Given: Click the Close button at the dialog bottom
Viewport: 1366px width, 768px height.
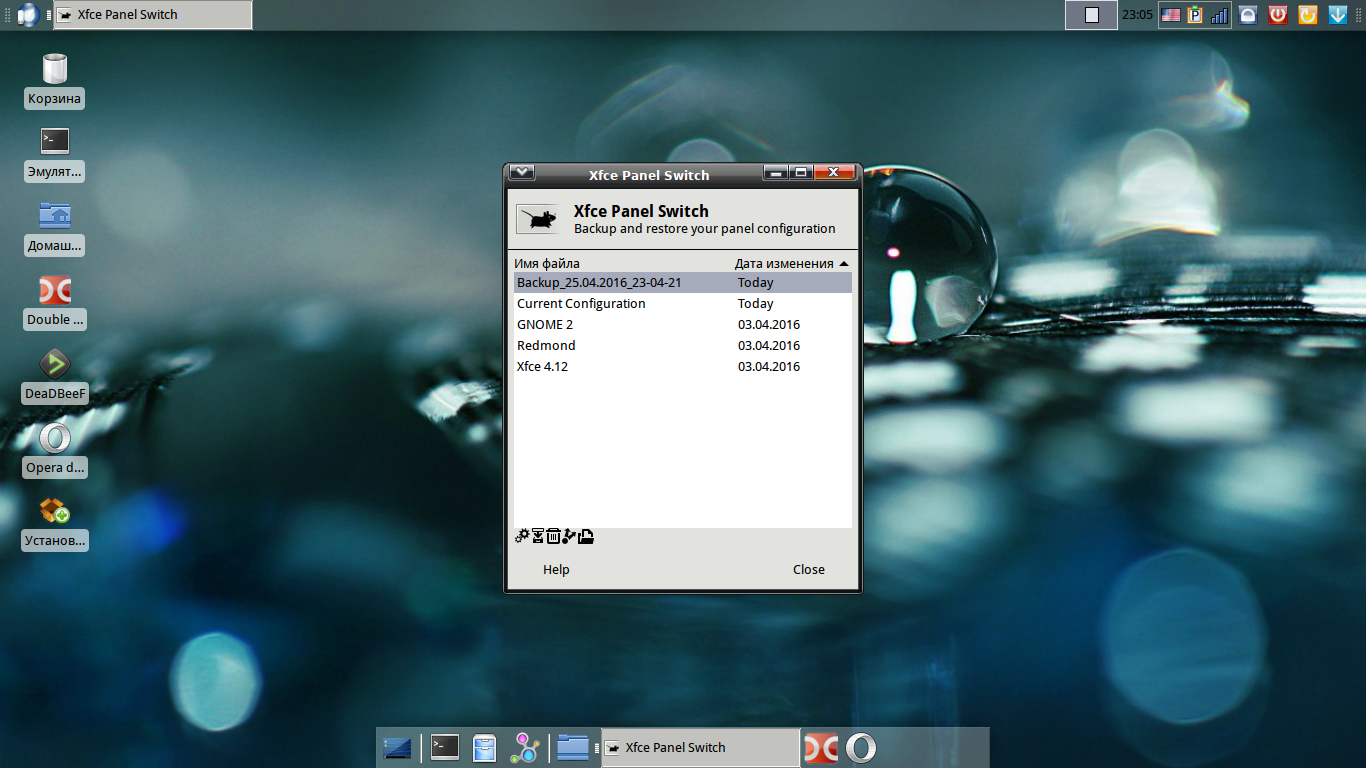Looking at the screenshot, I should pos(809,570).
